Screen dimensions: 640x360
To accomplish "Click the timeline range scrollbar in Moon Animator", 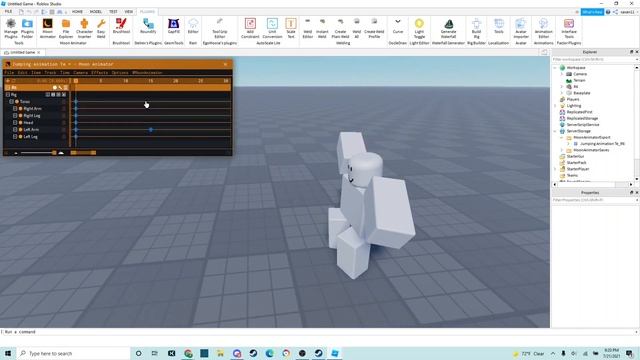I will (84, 153).
